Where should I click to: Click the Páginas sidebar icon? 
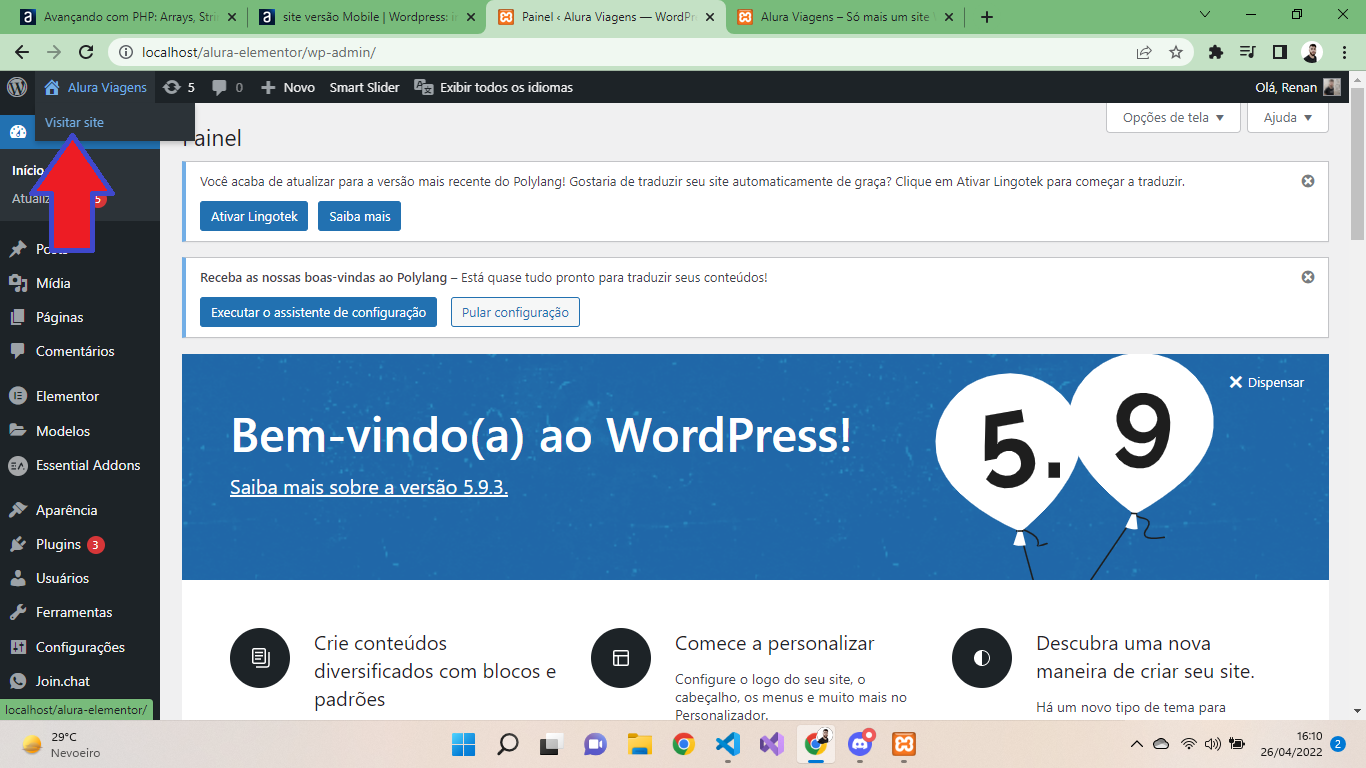(18, 317)
